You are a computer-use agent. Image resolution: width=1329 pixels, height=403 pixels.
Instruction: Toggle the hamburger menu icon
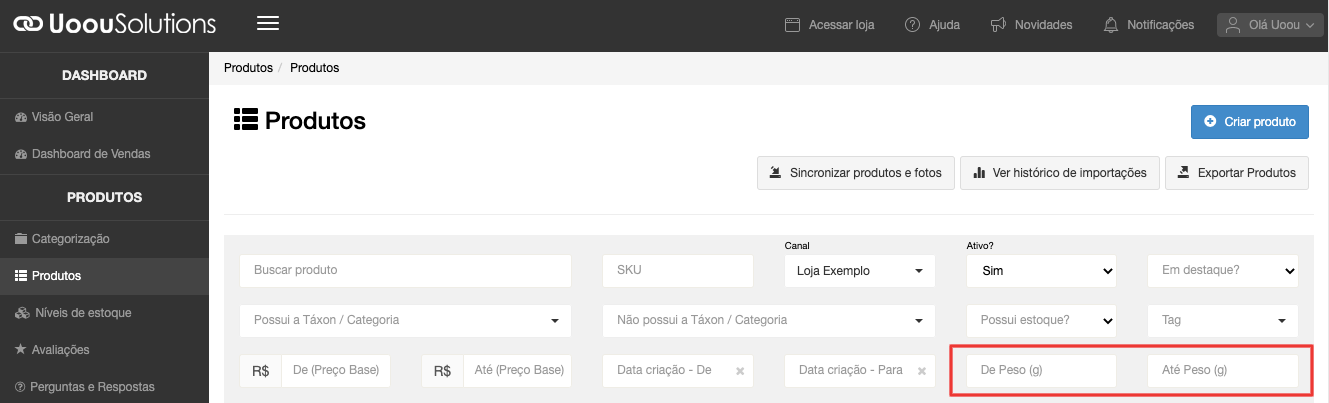click(268, 24)
